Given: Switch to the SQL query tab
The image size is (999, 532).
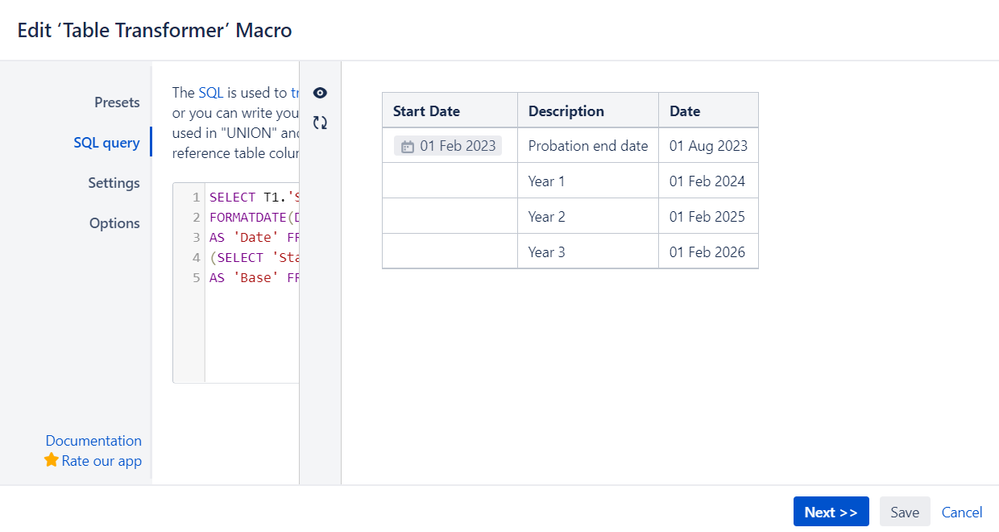Looking at the screenshot, I should click(106, 142).
